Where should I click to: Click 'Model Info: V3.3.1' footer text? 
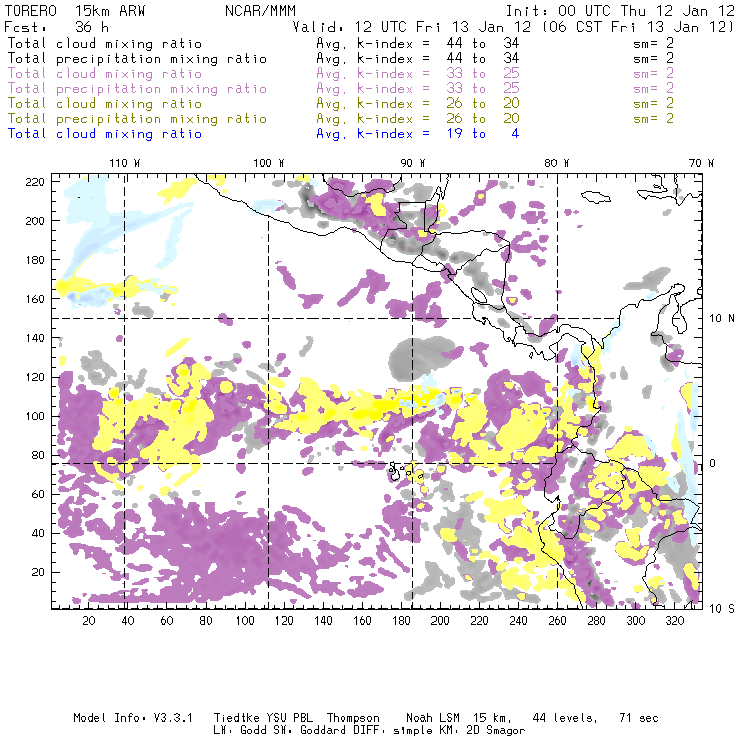133,718
